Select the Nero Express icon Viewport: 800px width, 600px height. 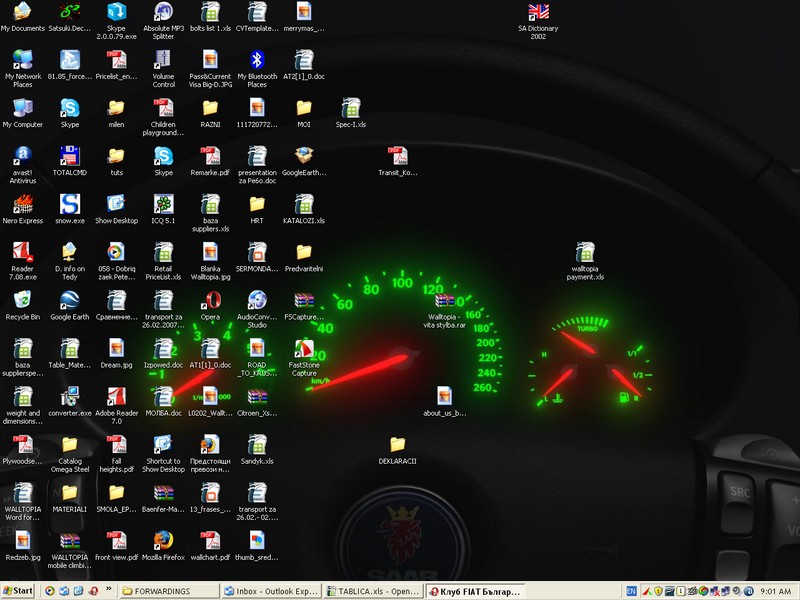pos(22,204)
